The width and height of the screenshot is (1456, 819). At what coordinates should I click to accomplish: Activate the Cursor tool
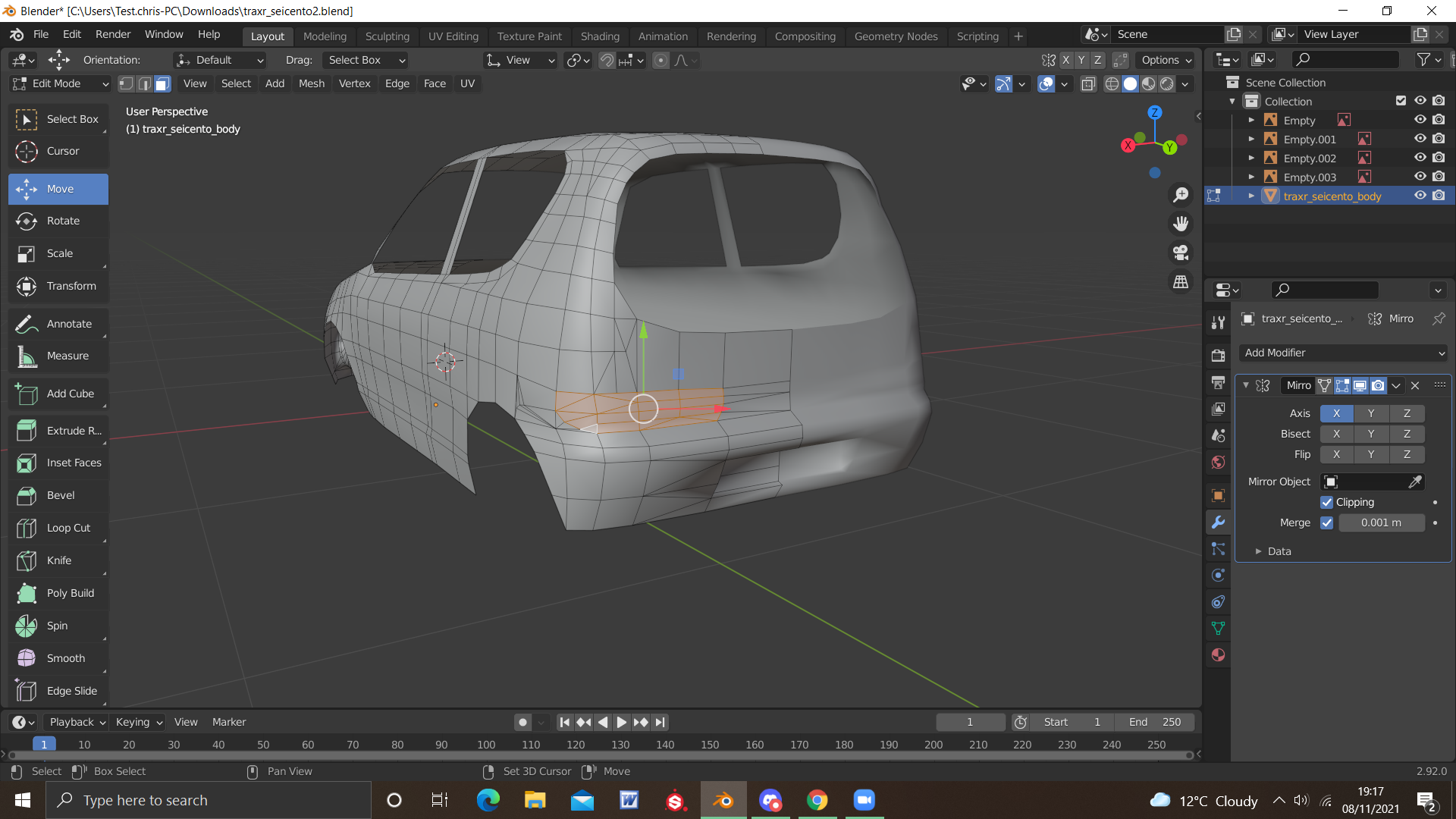[58, 151]
